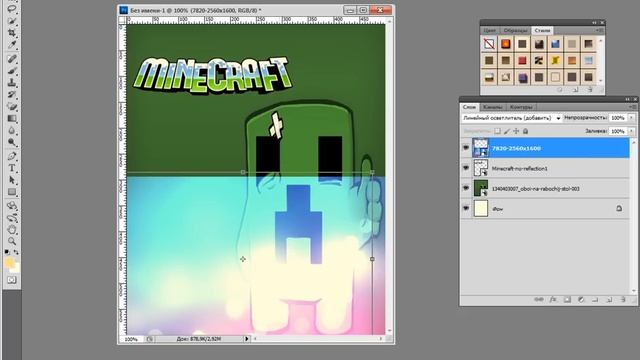The height and width of the screenshot is (360, 640).
Task: Switch to the Образцы tab
Action: pyautogui.click(x=515, y=31)
